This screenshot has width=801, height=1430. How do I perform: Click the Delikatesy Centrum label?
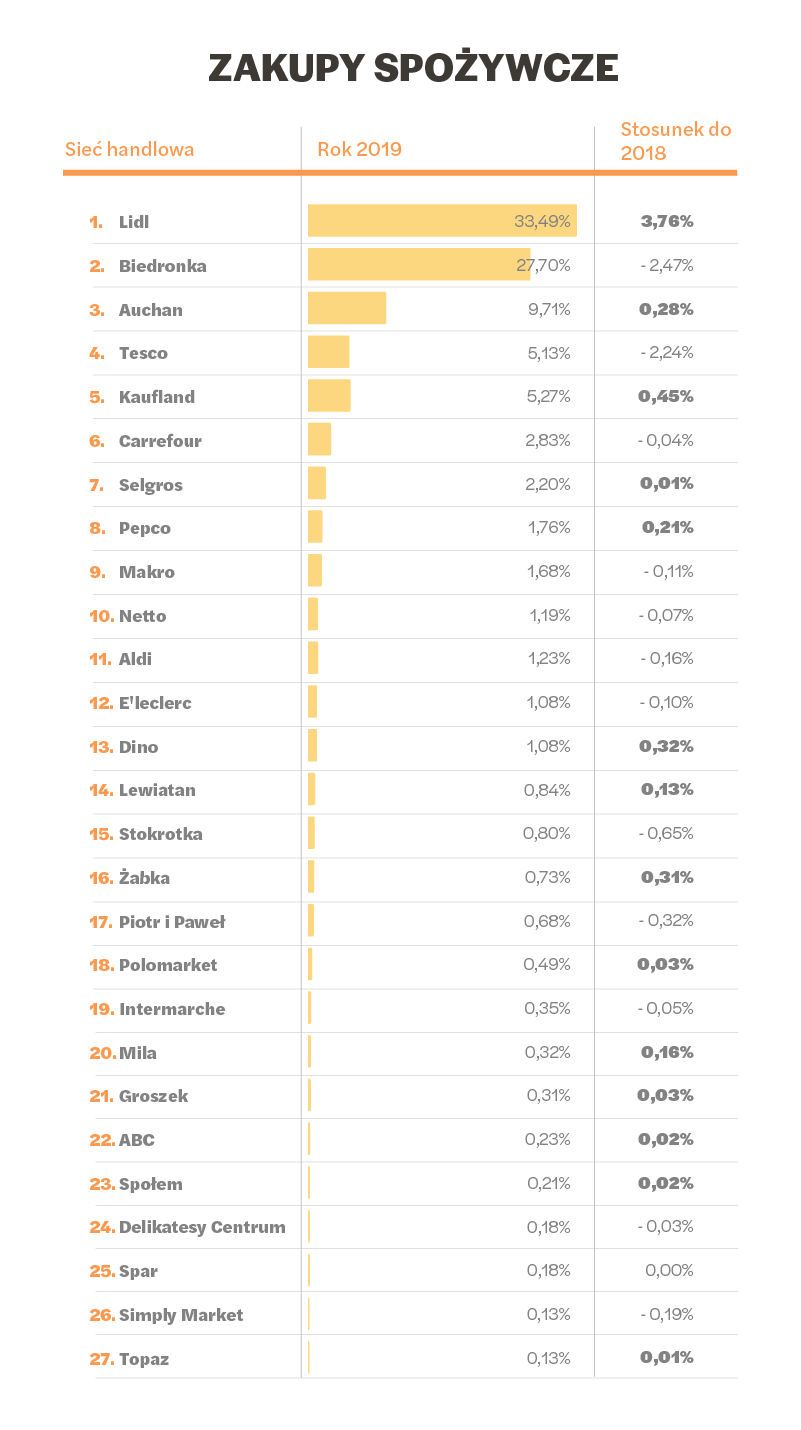coord(202,1227)
